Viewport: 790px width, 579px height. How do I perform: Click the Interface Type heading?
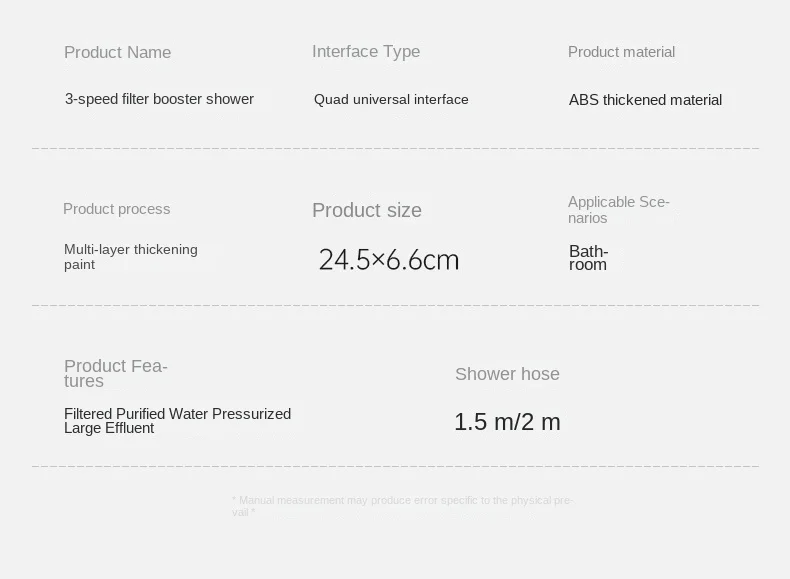pyautogui.click(x=366, y=51)
